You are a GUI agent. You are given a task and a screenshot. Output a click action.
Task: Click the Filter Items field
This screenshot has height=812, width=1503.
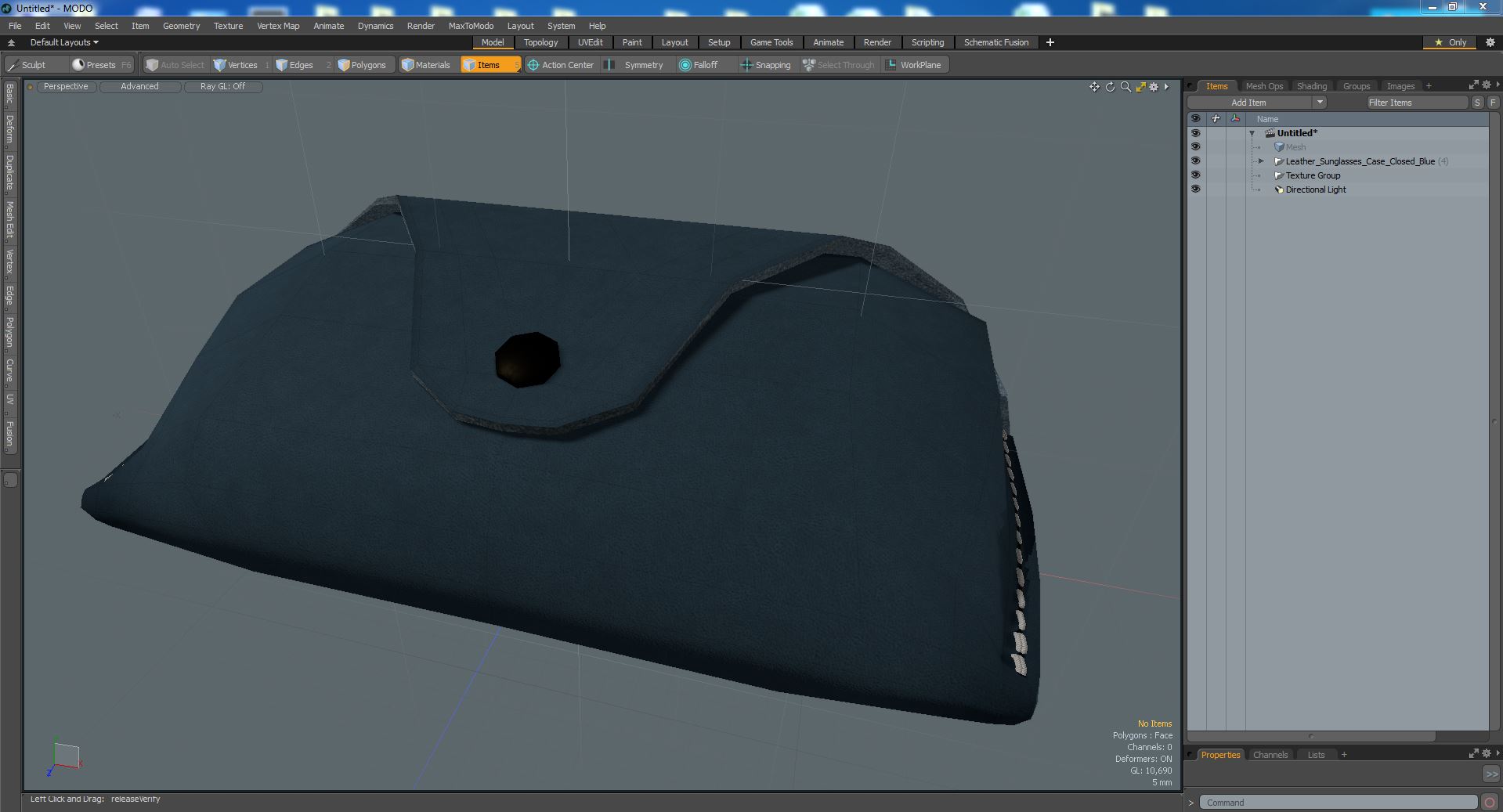point(1417,103)
